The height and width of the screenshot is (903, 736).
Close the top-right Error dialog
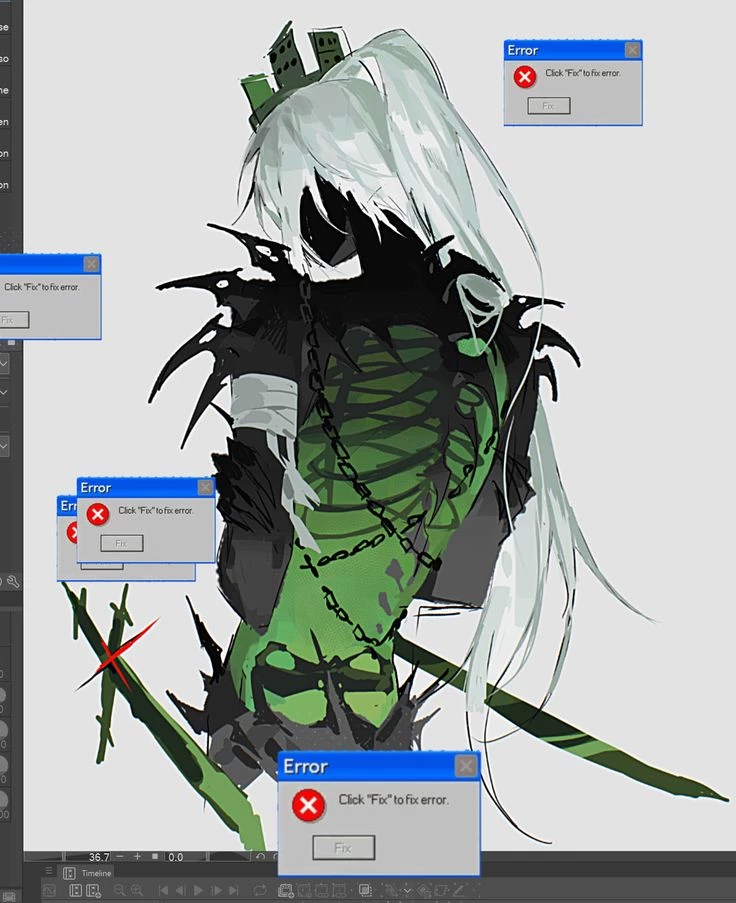point(631,50)
